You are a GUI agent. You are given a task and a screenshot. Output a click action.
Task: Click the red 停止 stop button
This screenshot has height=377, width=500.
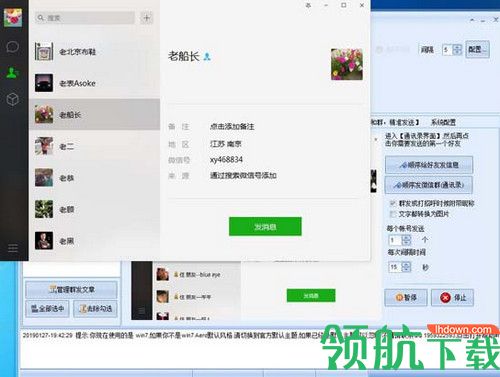(453, 297)
